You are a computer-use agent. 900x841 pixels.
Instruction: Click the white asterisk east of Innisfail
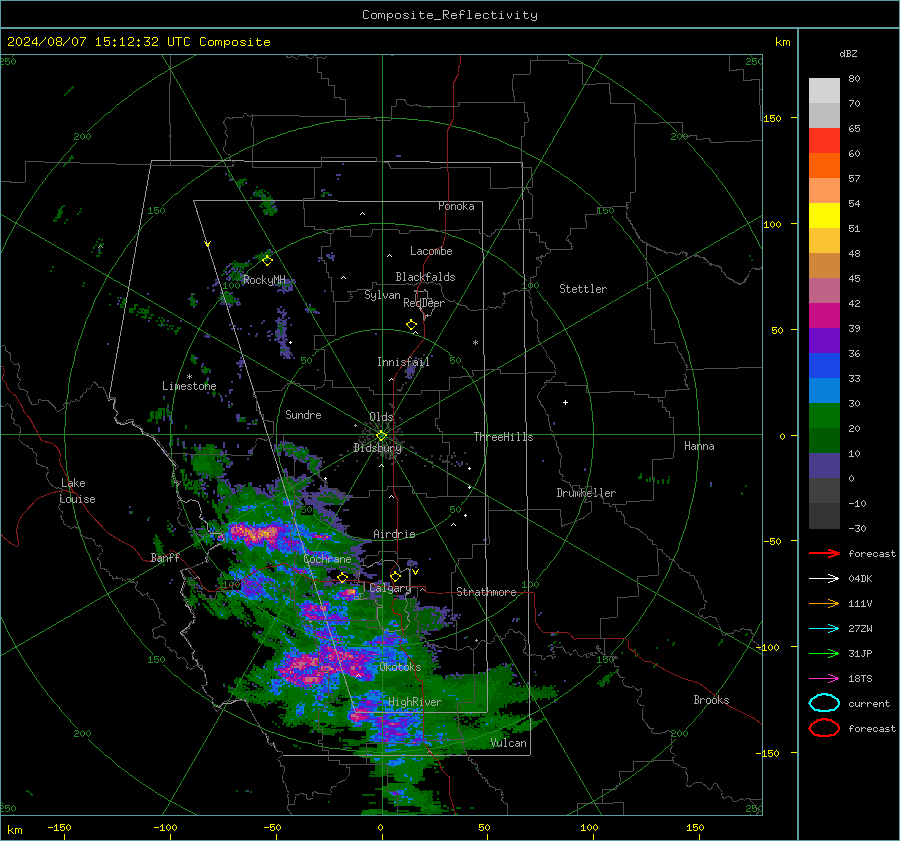pos(475,343)
